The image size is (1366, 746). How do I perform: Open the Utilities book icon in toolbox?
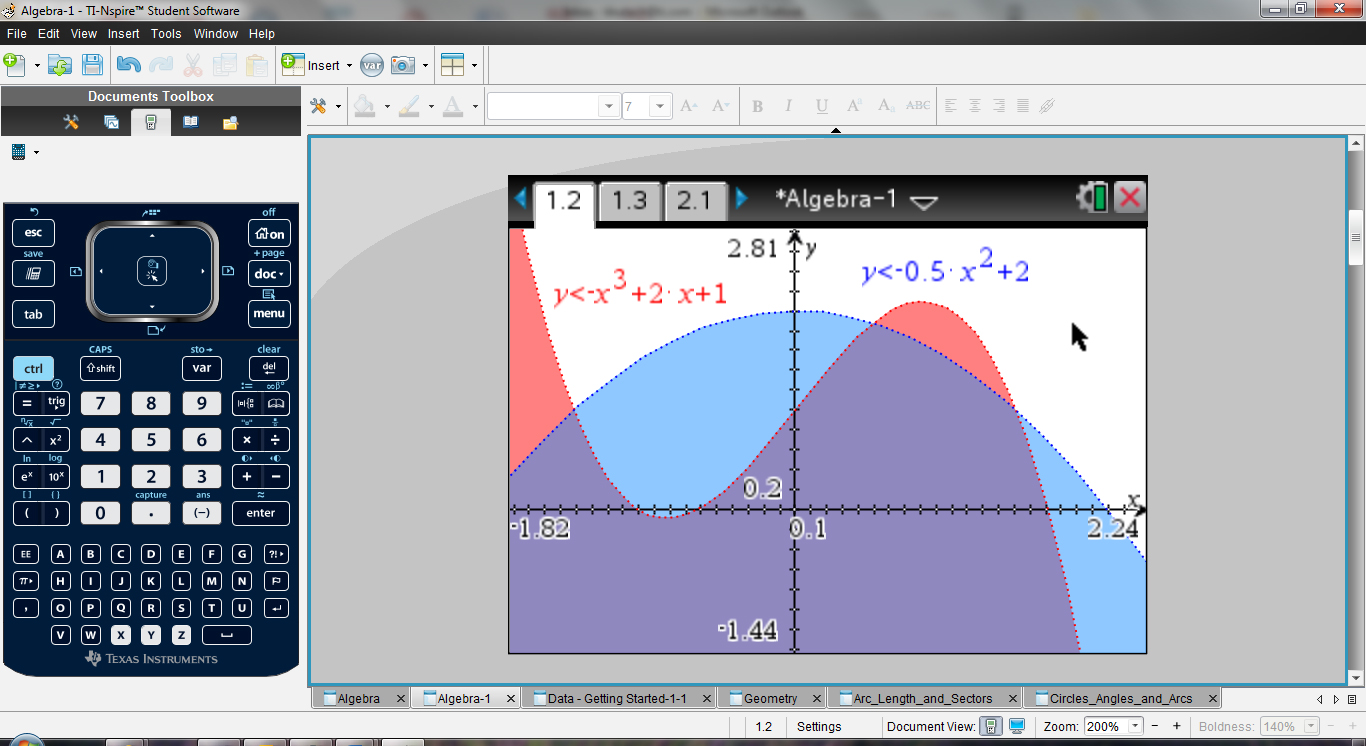tap(190, 123)
